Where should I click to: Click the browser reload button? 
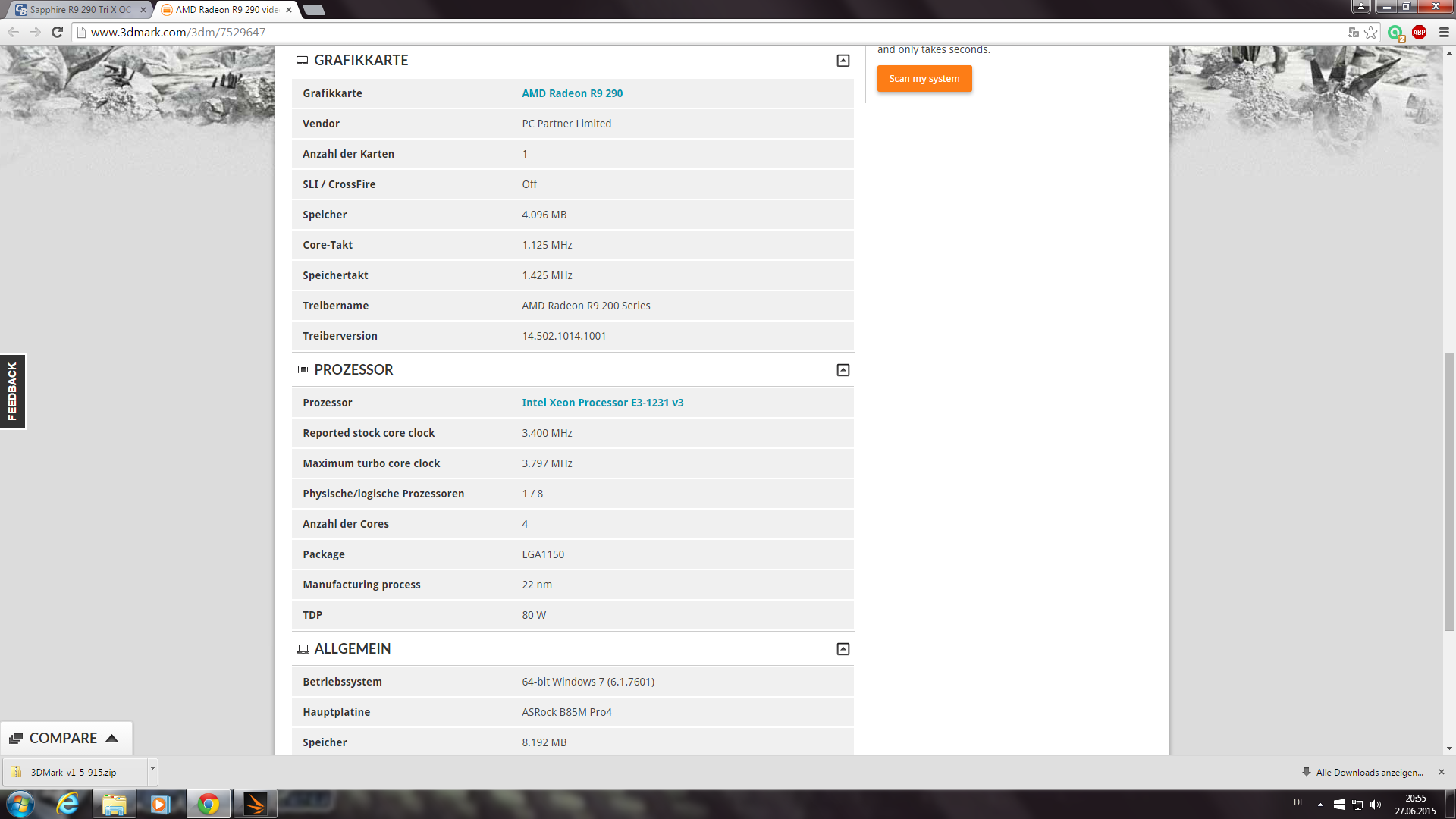pos(57,32)
